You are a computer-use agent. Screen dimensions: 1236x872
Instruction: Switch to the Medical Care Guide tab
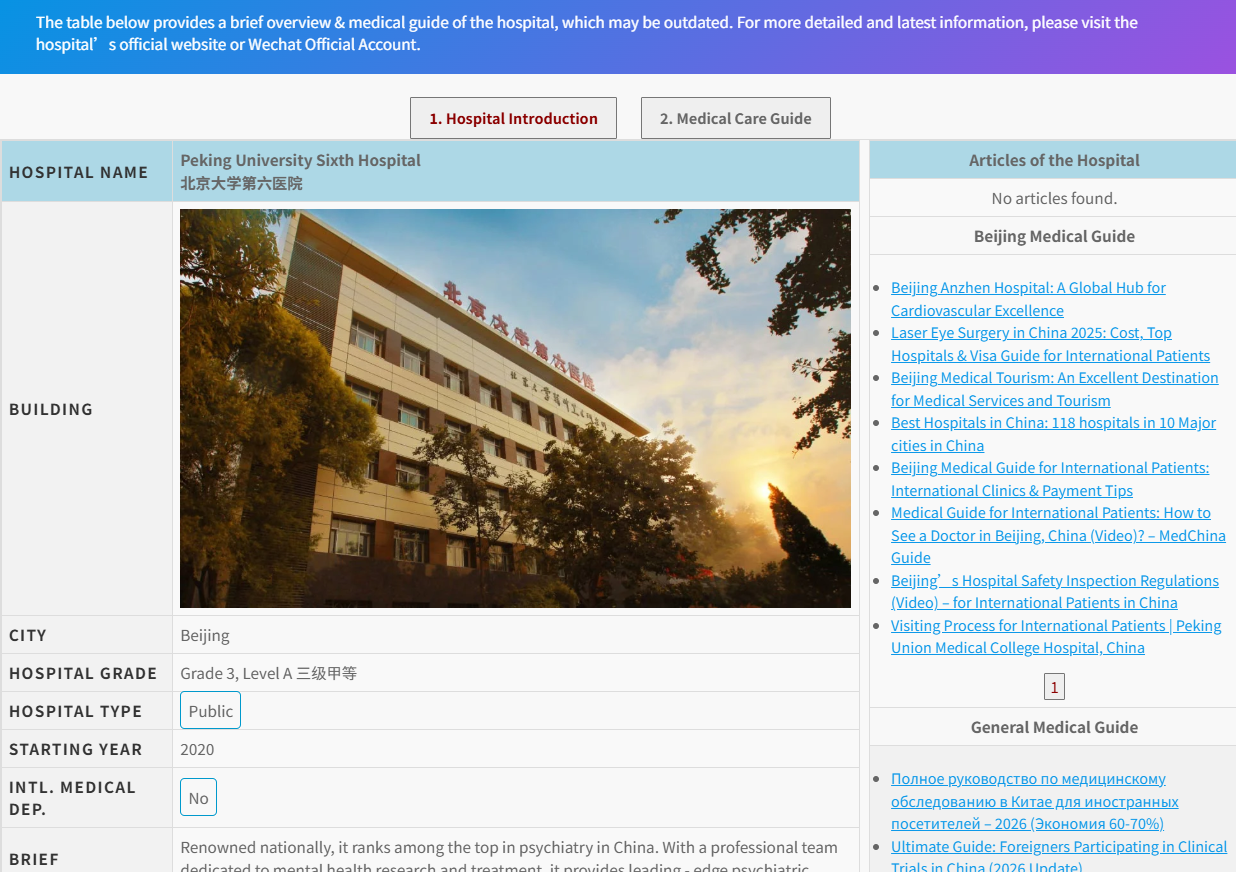coord(735,118)
